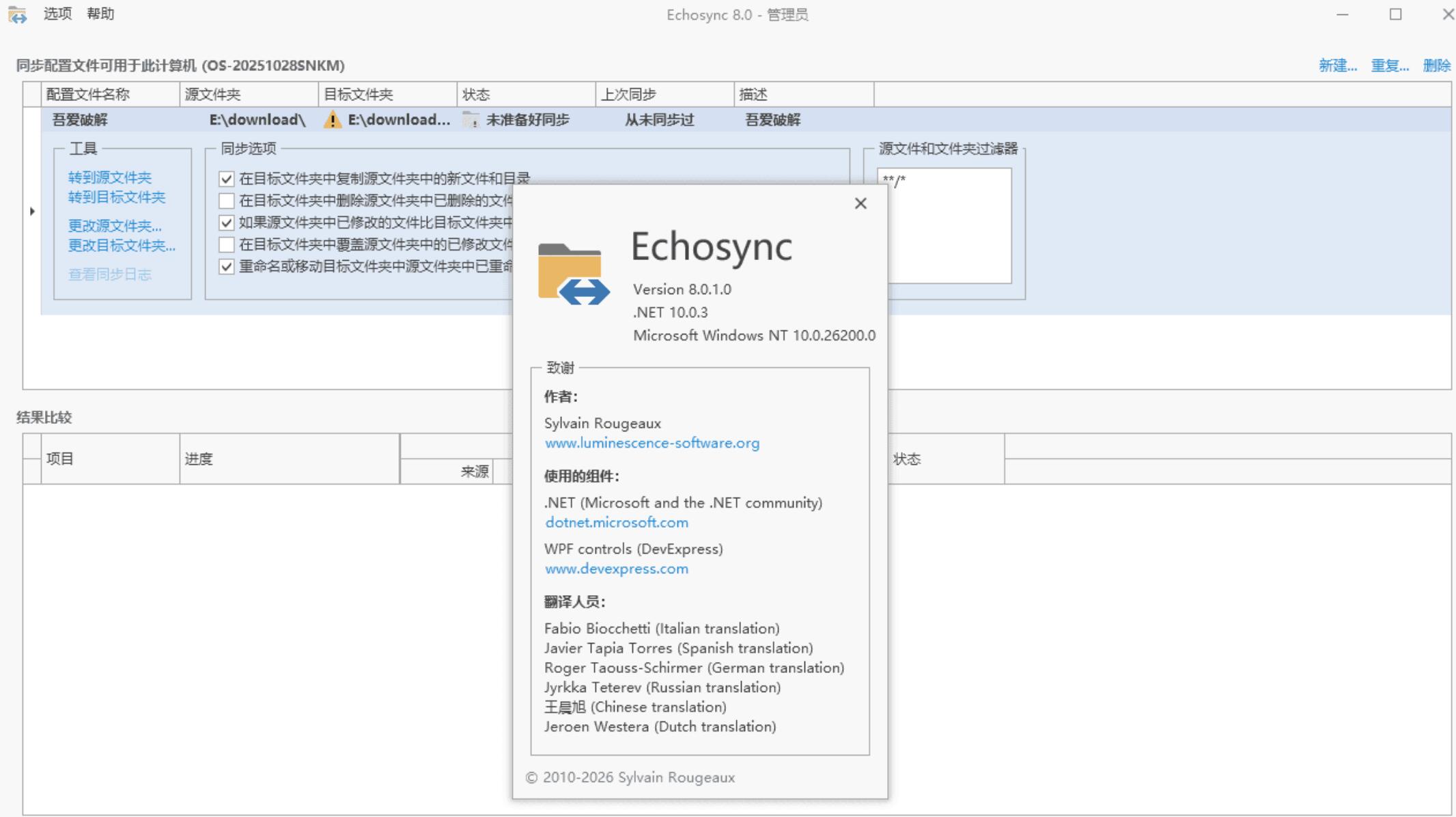The width and height of the screenshot is (1456, 817).
Task: Click the not-ready status icon in profile row
Action: point(471,120)
